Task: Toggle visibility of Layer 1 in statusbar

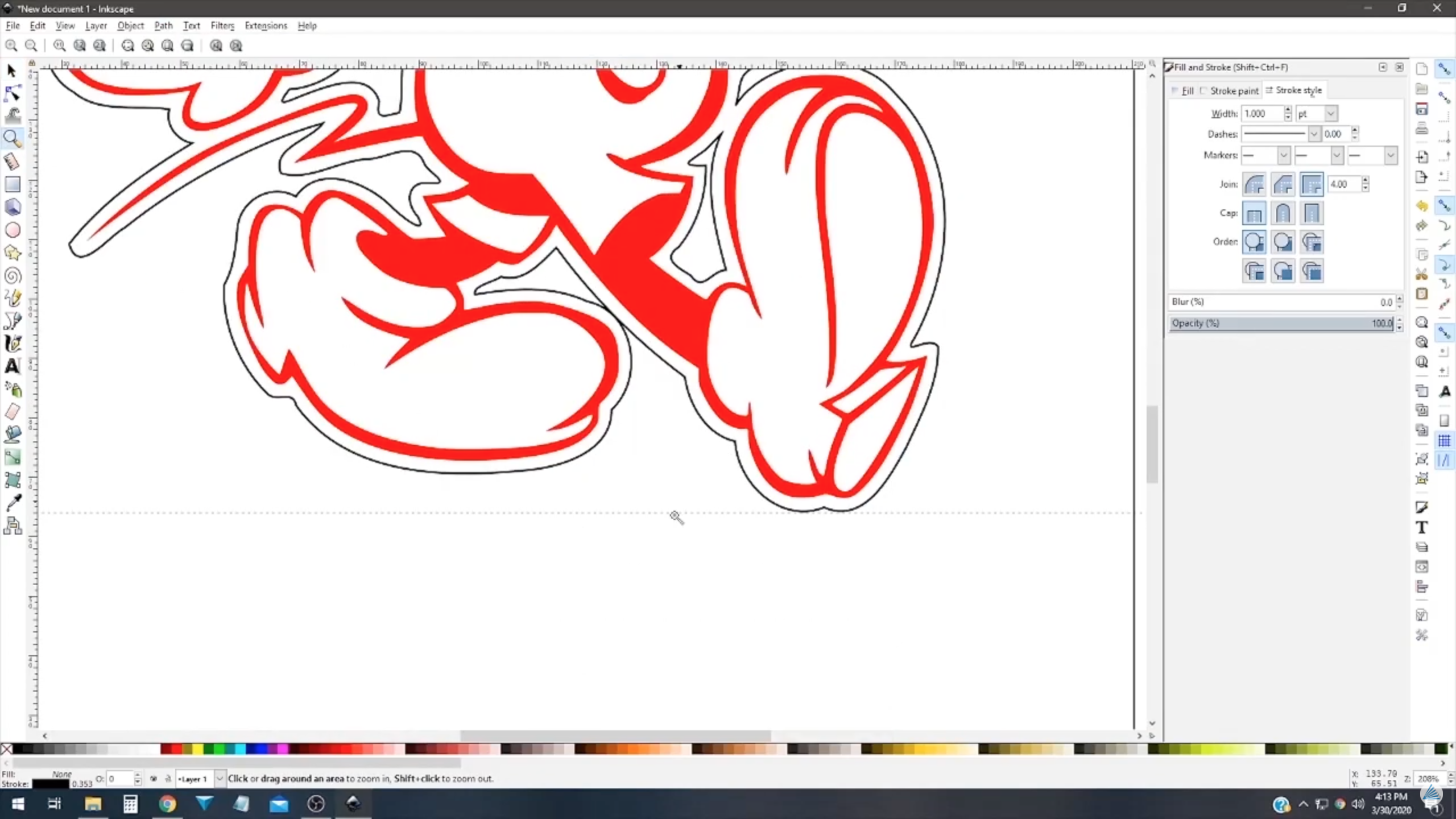Action: pyautogui.click(x=154, y=779)
